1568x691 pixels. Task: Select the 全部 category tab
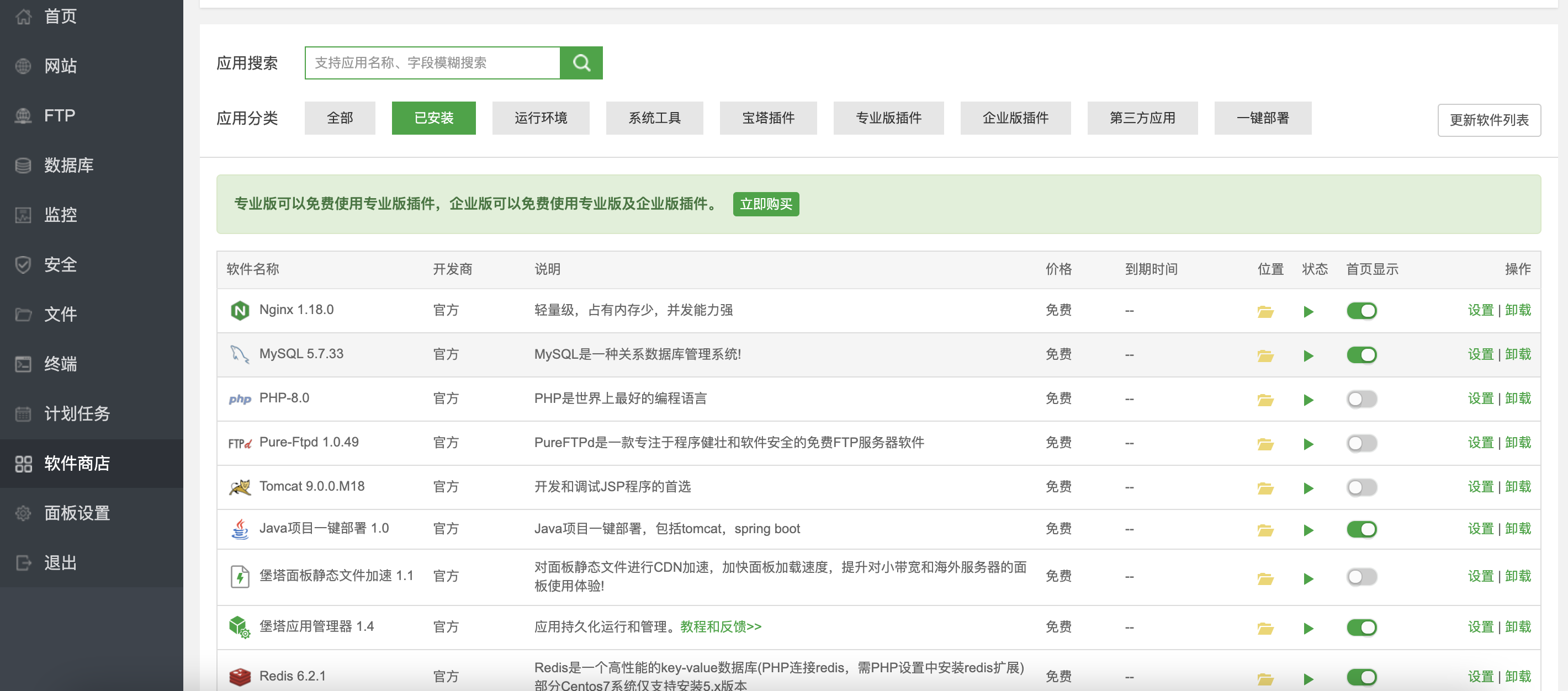340,118
